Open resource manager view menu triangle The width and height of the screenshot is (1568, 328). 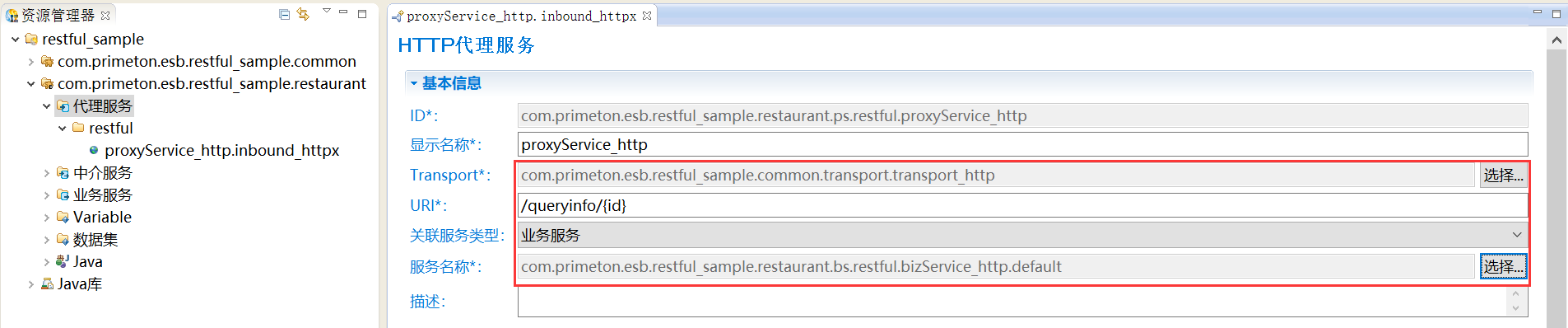326,12
